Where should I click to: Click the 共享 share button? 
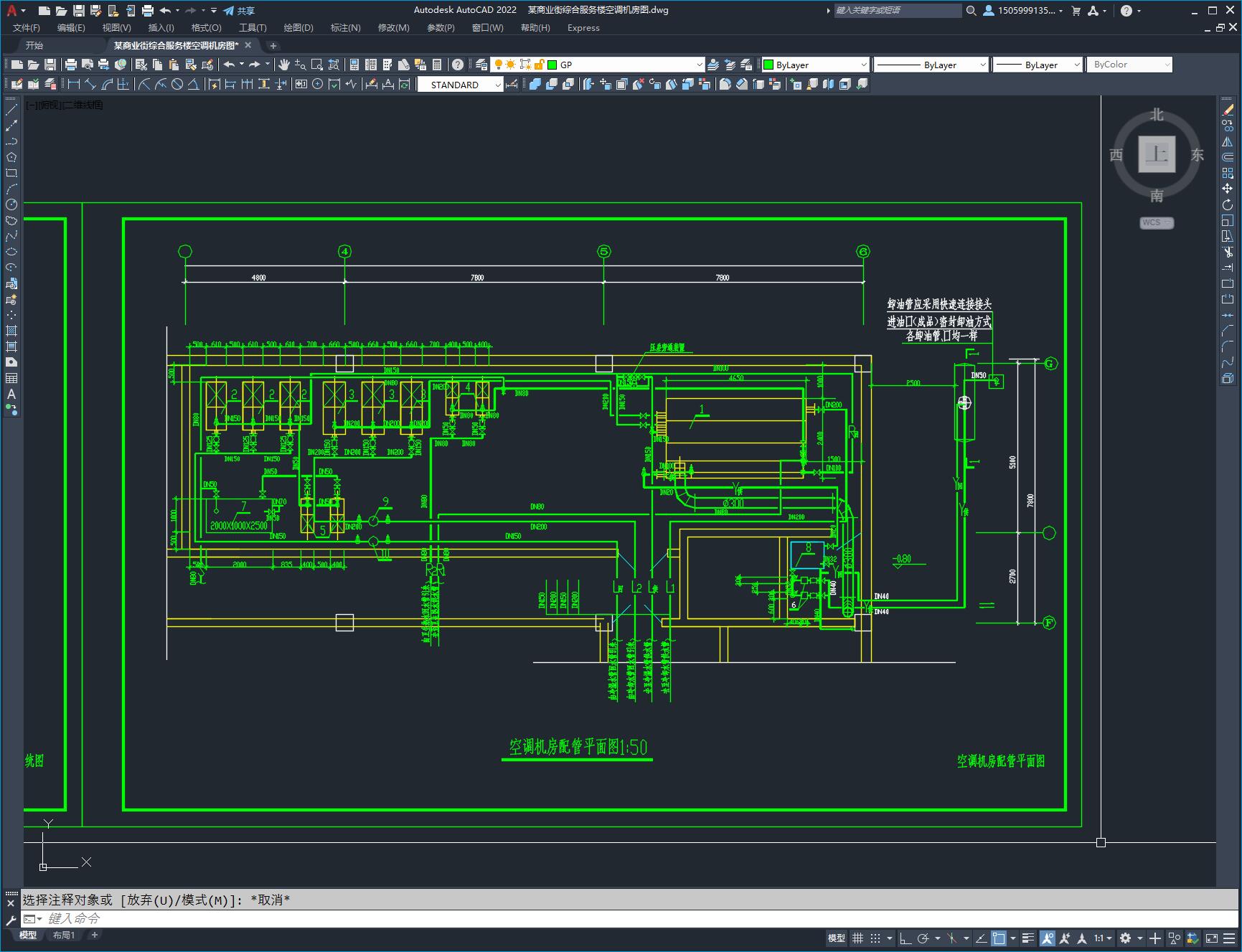[239, 10]
